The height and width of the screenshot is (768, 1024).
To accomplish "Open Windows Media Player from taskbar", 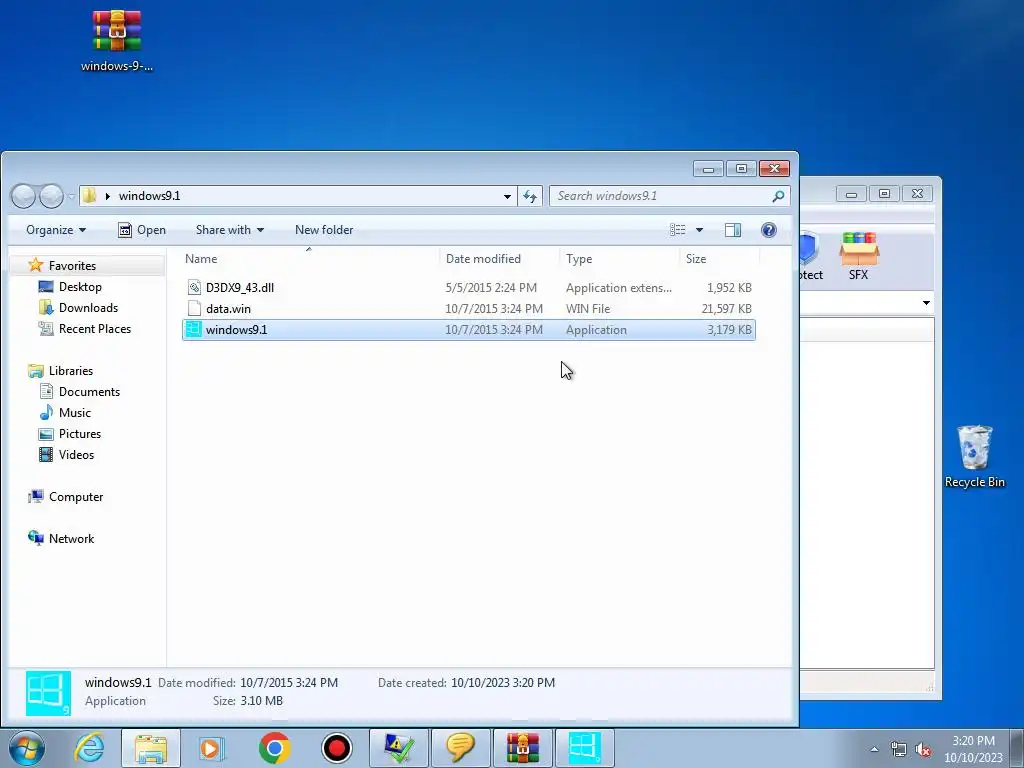I will pos(210,748).
